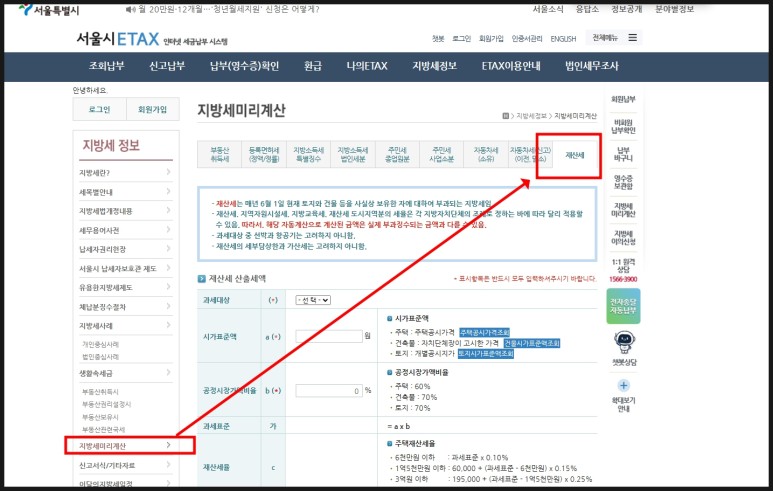Screen dimensions: 773x491
Task: Switch to the 주민세 종업원분 tab
Action: [397, 154]
